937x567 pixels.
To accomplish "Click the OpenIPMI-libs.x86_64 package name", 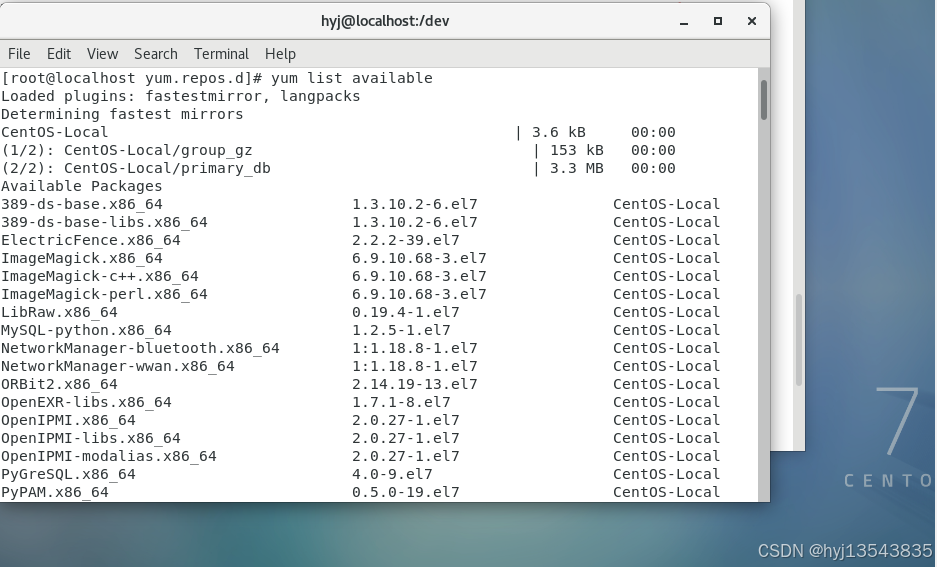I will pyautogui.click(x=91, y=438).
